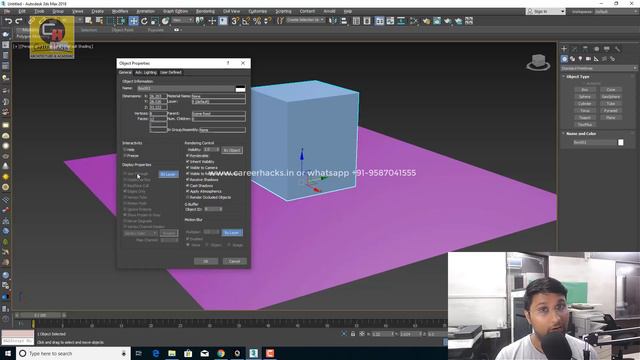Open the Standard Primitives dropdown
Screen dimensions: 640x360
click(599, 68)
